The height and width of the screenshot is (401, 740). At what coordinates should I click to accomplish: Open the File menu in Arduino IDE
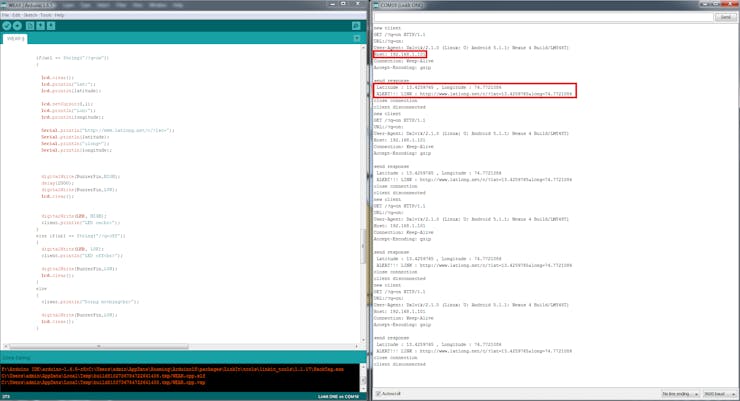(6, 15)
